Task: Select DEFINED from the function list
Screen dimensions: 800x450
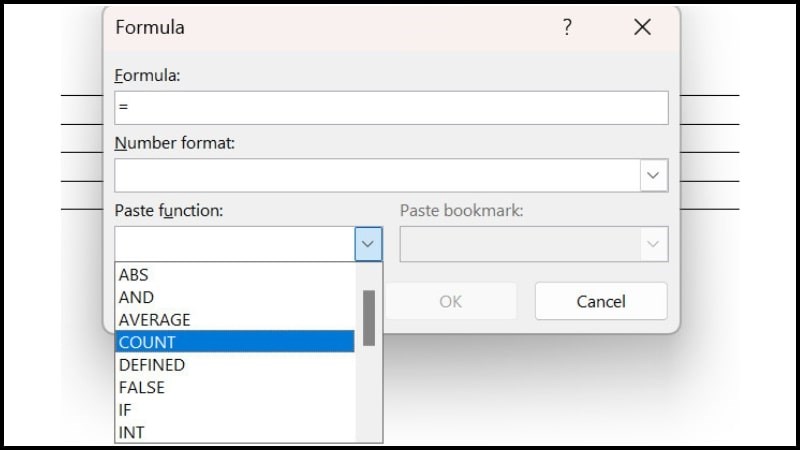Action: click(152, 365)
